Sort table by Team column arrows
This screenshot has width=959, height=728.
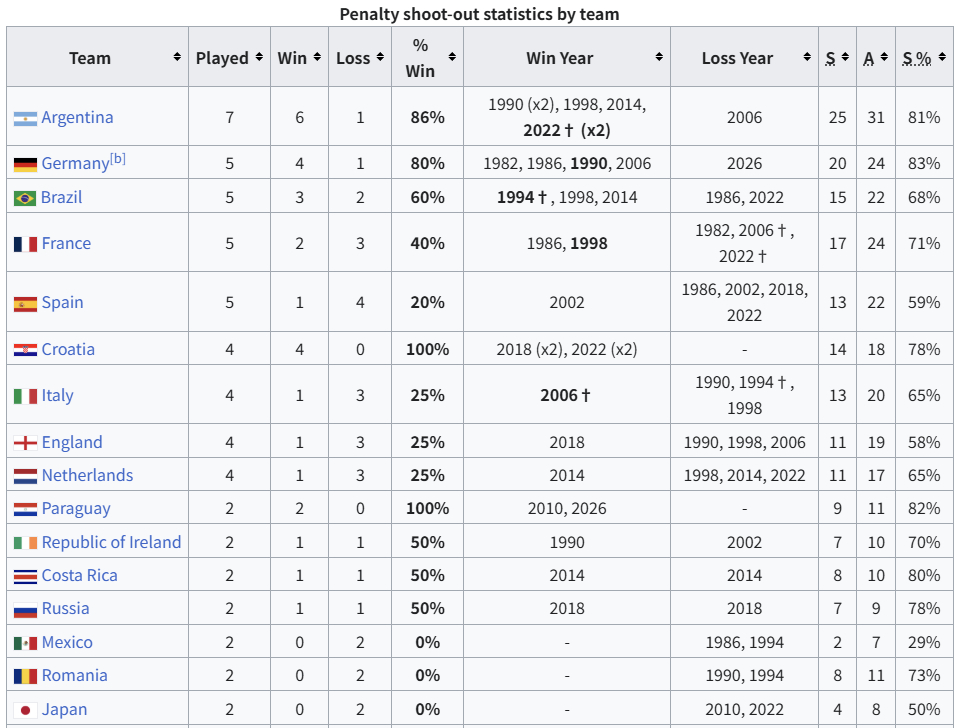(177, 57)
